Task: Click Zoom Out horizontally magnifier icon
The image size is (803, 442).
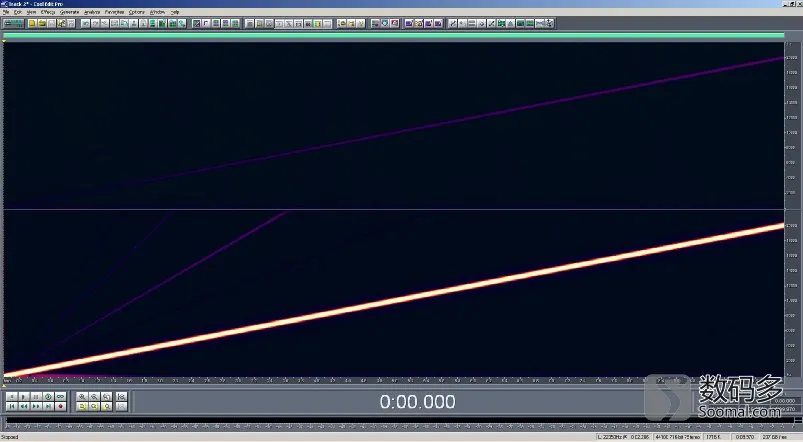Action: click(94, 396)
